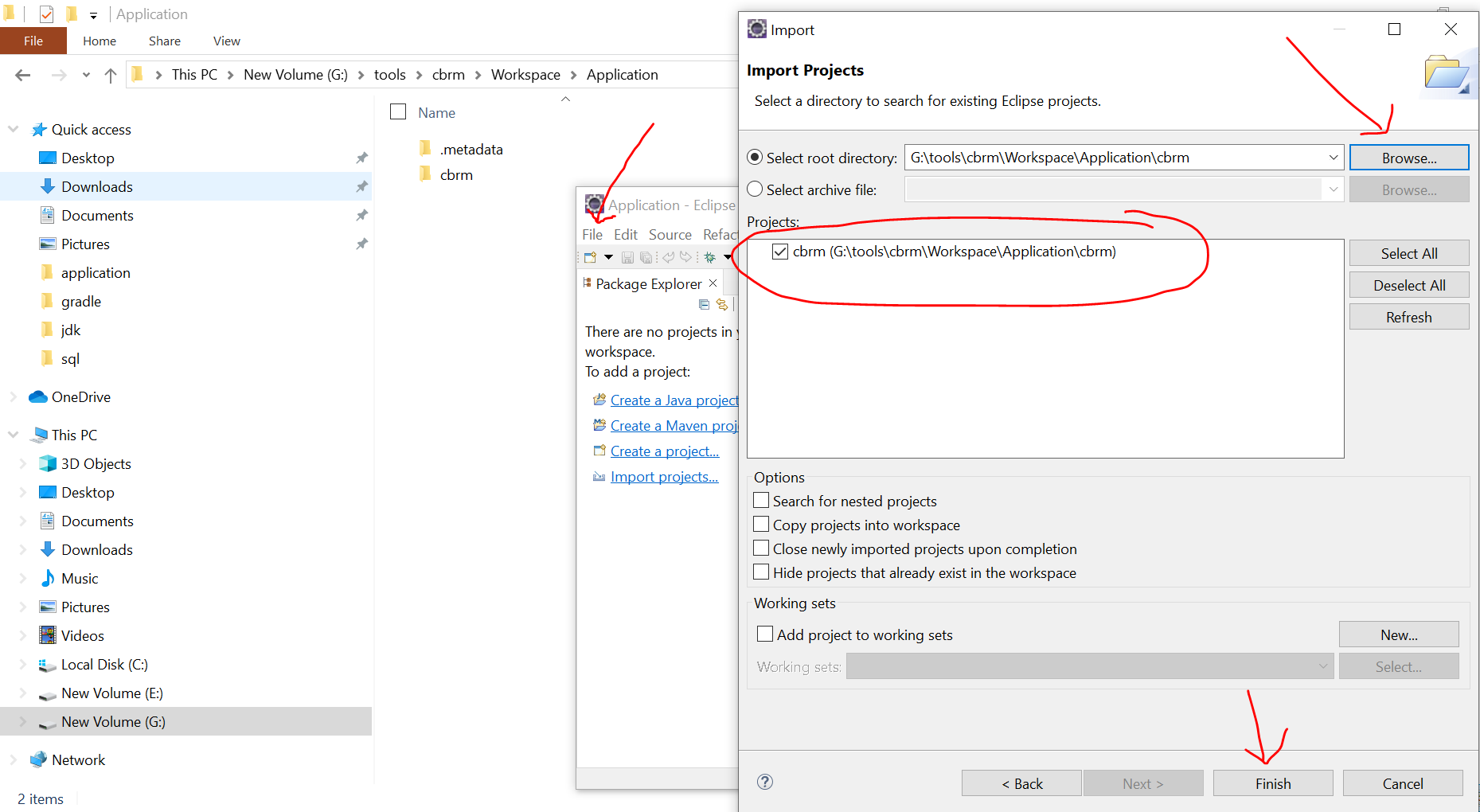
Task: Uncheck the cbrm project checkbox in Projects list
Action: [780, 252]
